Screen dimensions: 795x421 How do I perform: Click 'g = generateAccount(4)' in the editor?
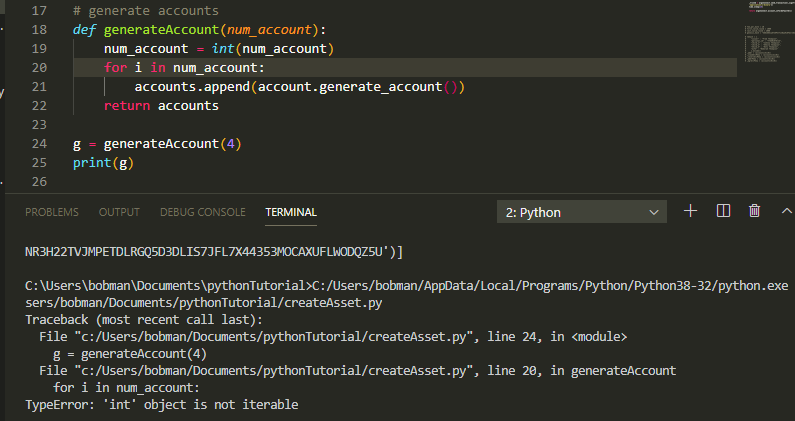click(157, 144)
